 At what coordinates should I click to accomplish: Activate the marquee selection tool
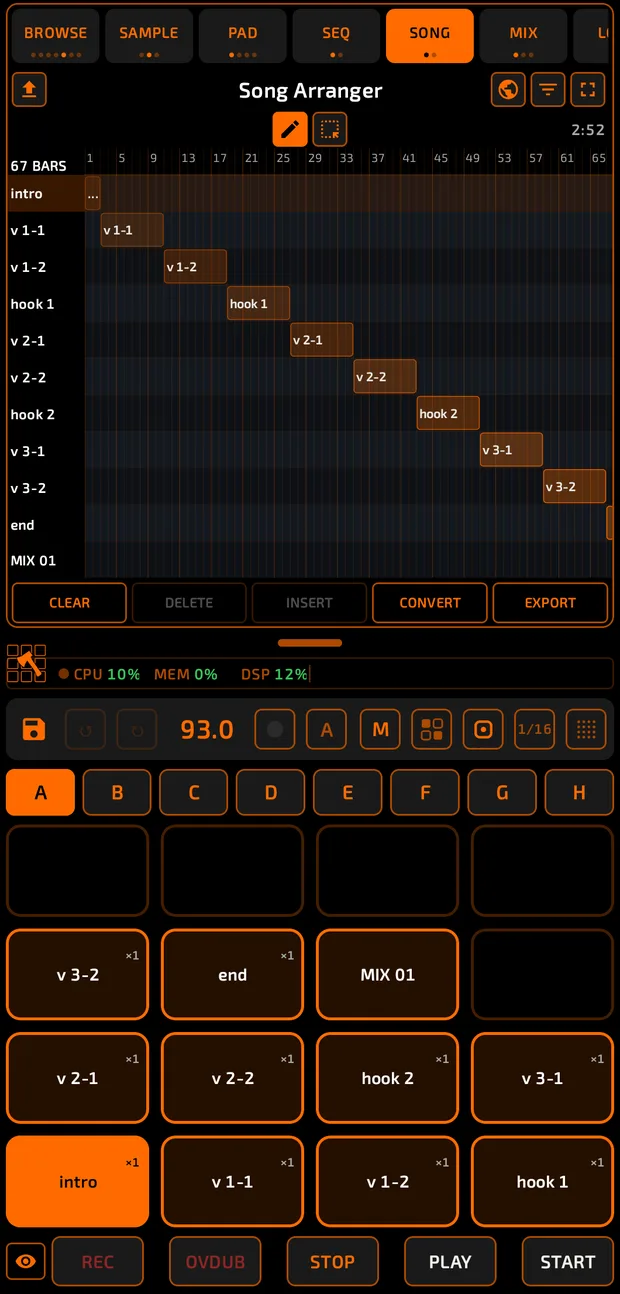[329, 129]
